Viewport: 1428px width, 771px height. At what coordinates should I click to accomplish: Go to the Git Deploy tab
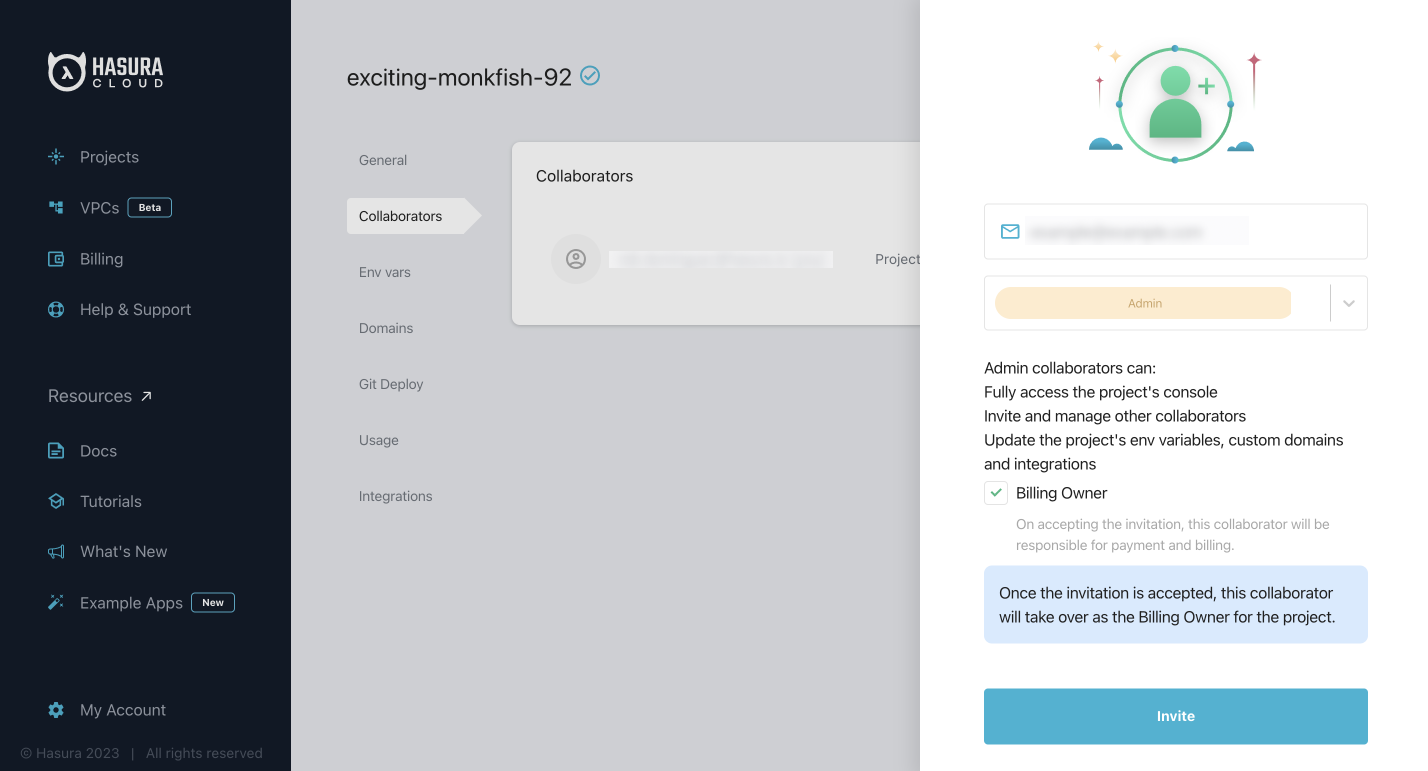391,384
